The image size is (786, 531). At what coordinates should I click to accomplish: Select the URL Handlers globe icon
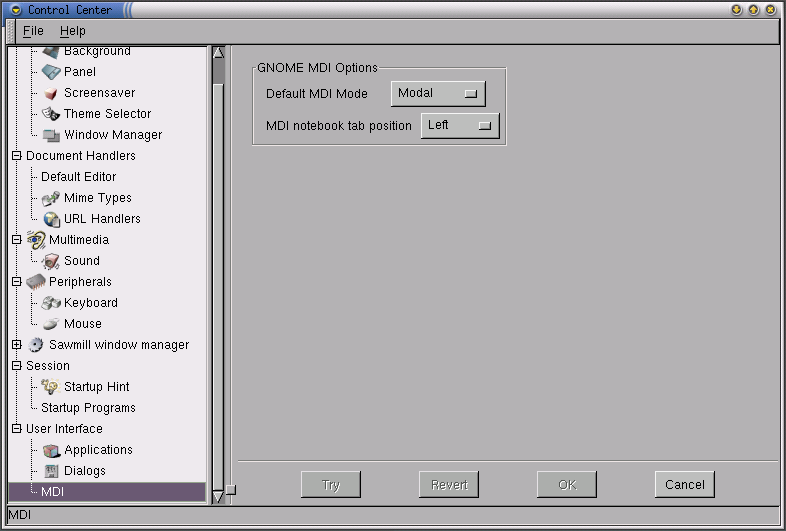[51, 219]
